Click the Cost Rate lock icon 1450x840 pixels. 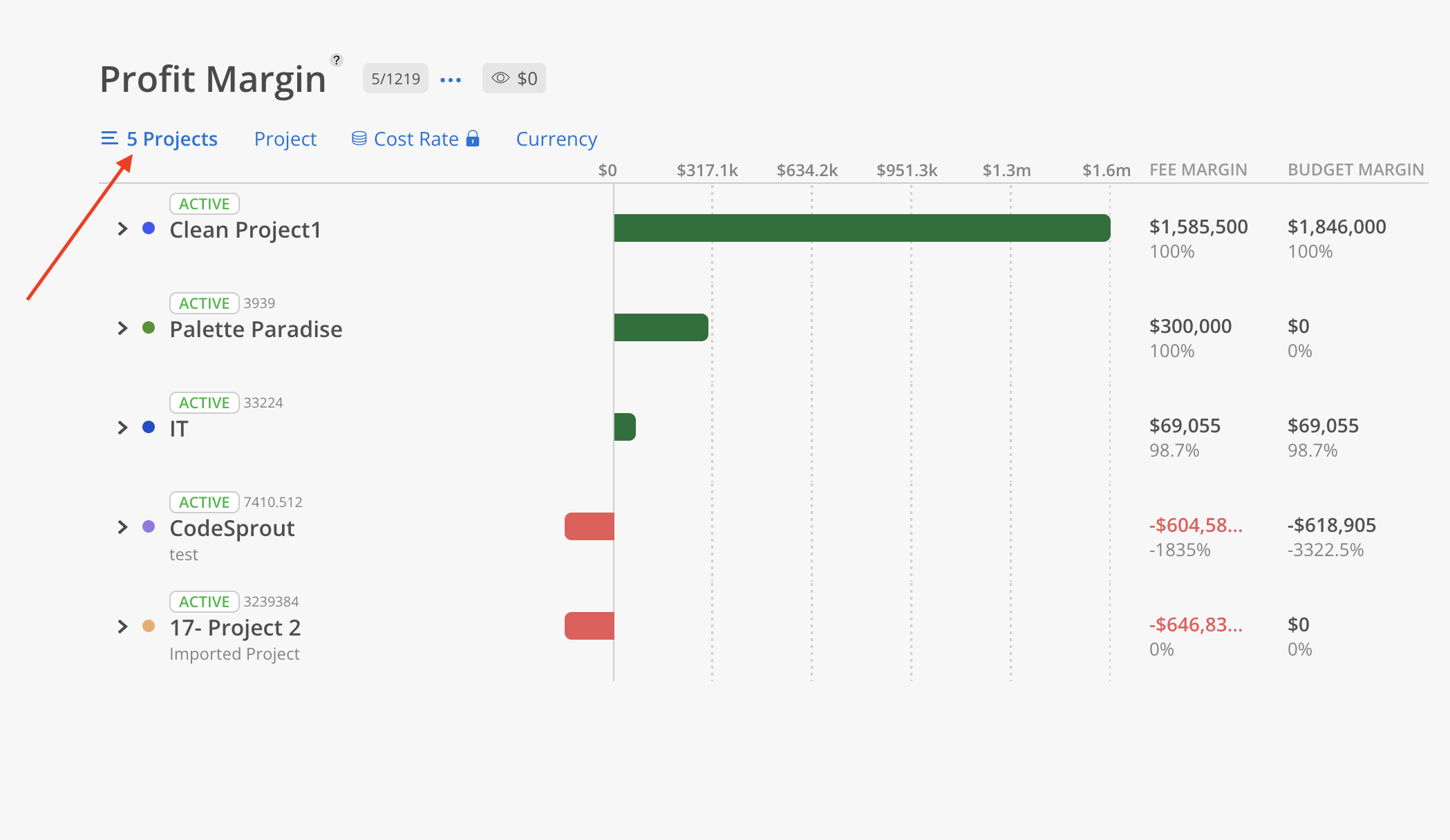(473, 139)
